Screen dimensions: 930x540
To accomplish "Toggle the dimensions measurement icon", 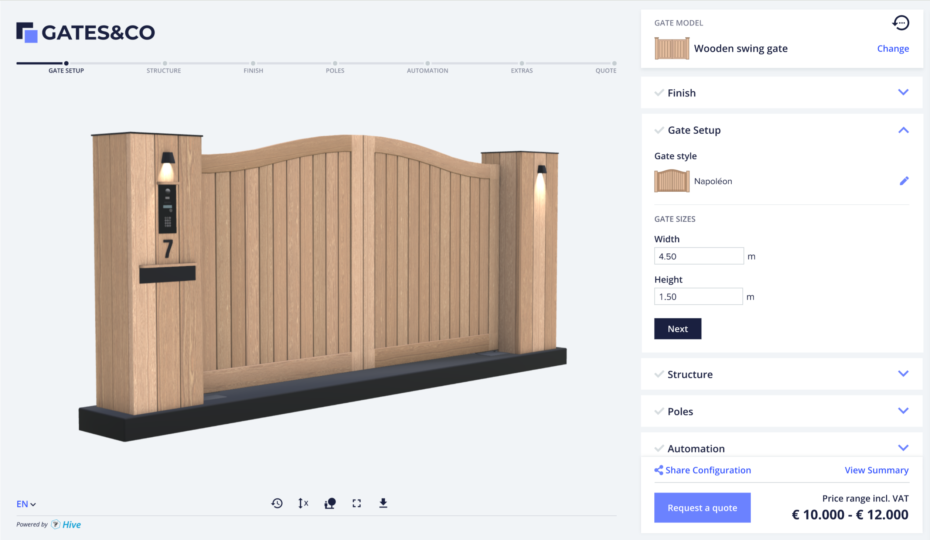I will [x=303, y=503].
